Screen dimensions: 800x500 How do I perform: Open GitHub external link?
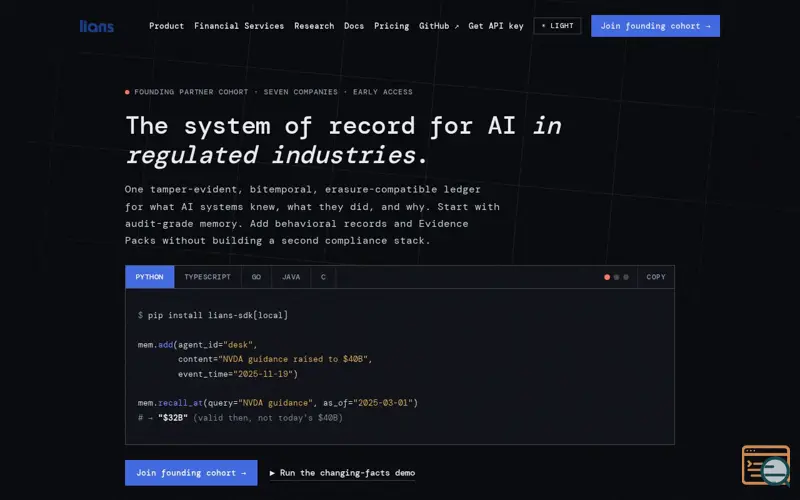coord(439,26)
